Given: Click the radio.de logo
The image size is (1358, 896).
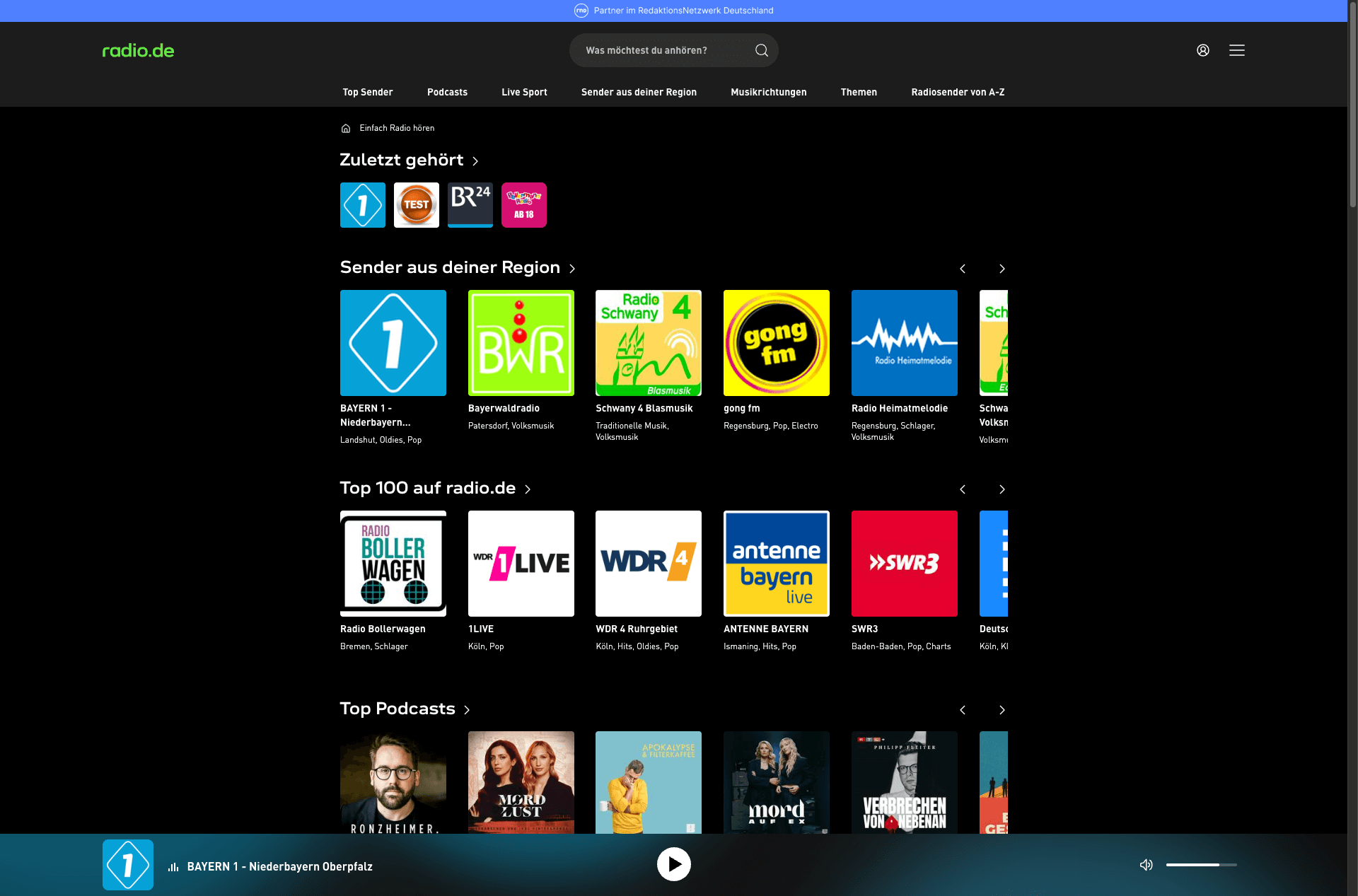Looking at the screenshot, I should [138, 50].
